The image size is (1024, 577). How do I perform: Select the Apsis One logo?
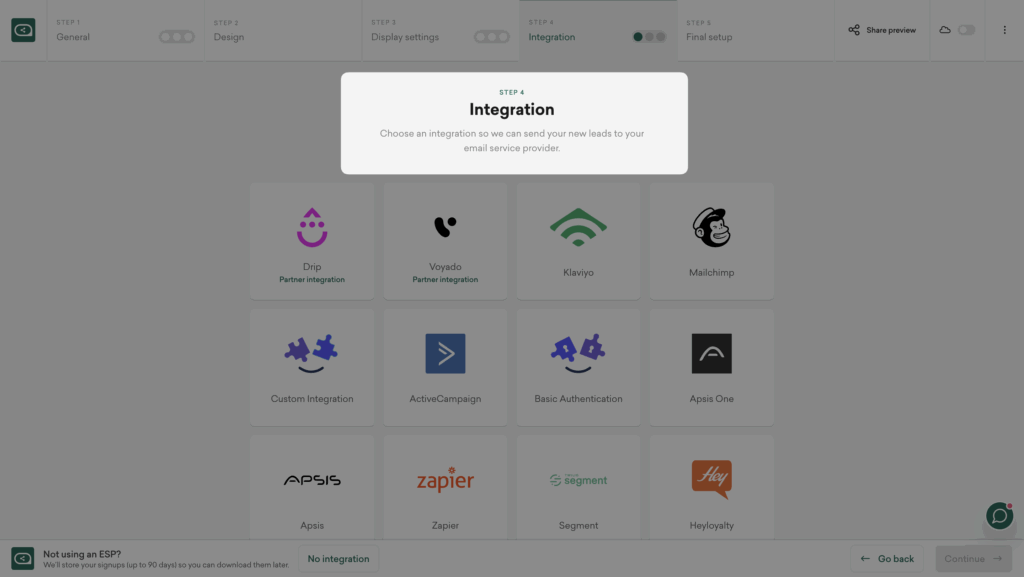coord(711,353)
